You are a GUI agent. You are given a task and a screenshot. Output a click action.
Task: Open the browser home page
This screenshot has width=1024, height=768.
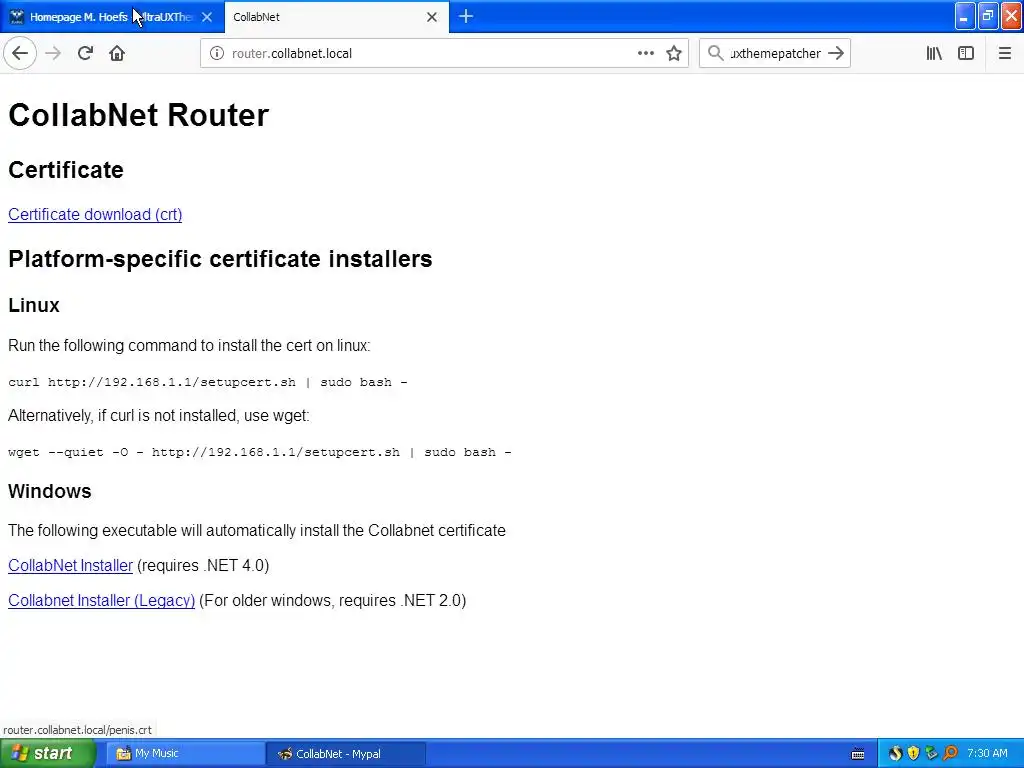[x=117, y=54]
